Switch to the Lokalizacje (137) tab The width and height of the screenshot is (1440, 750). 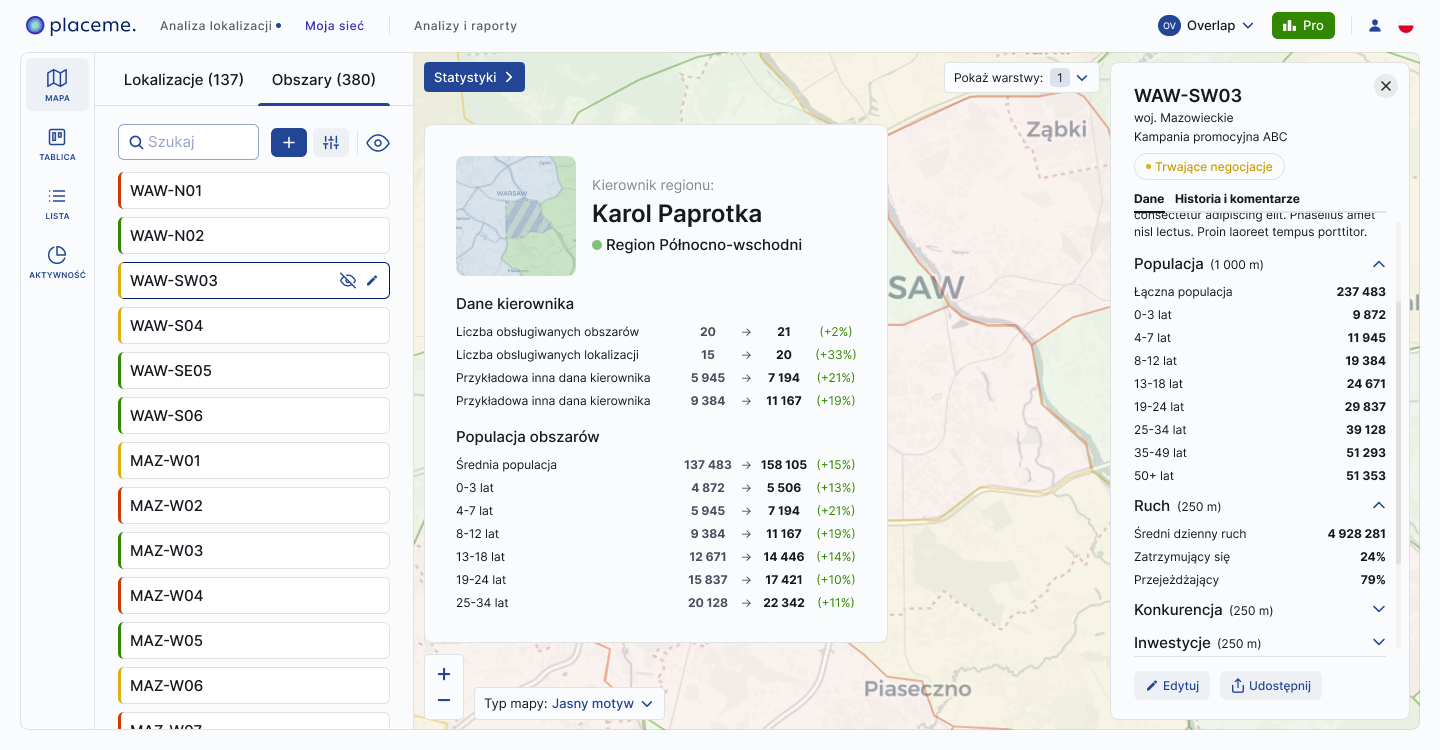click(x=183, y=79)
